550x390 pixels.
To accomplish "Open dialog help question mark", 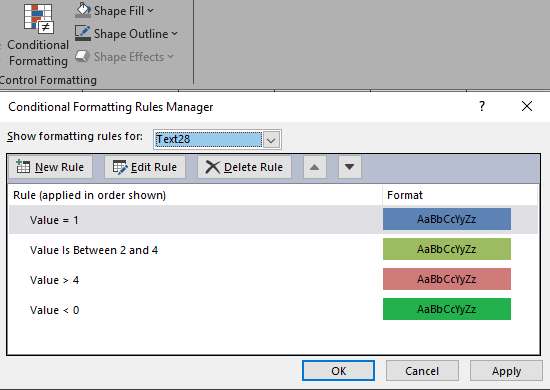I will (482, 106).
